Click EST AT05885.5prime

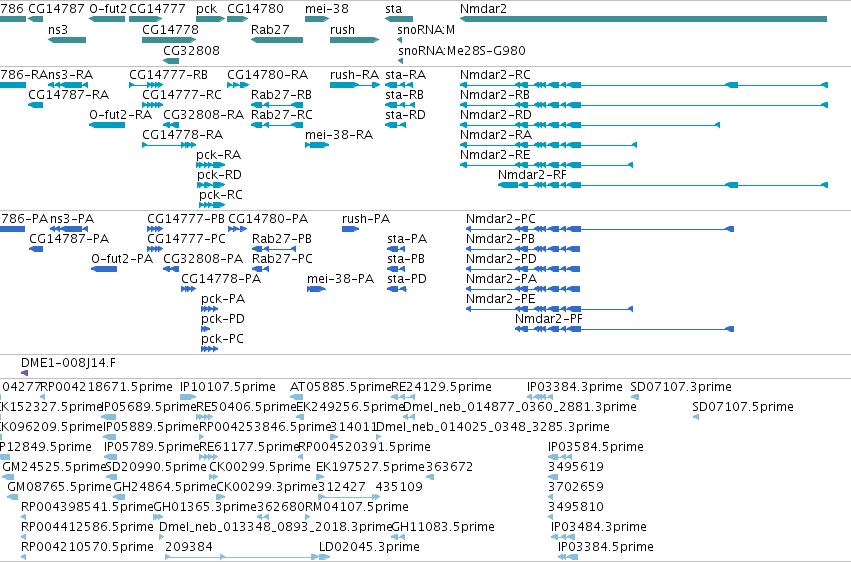tap(340, 387)
